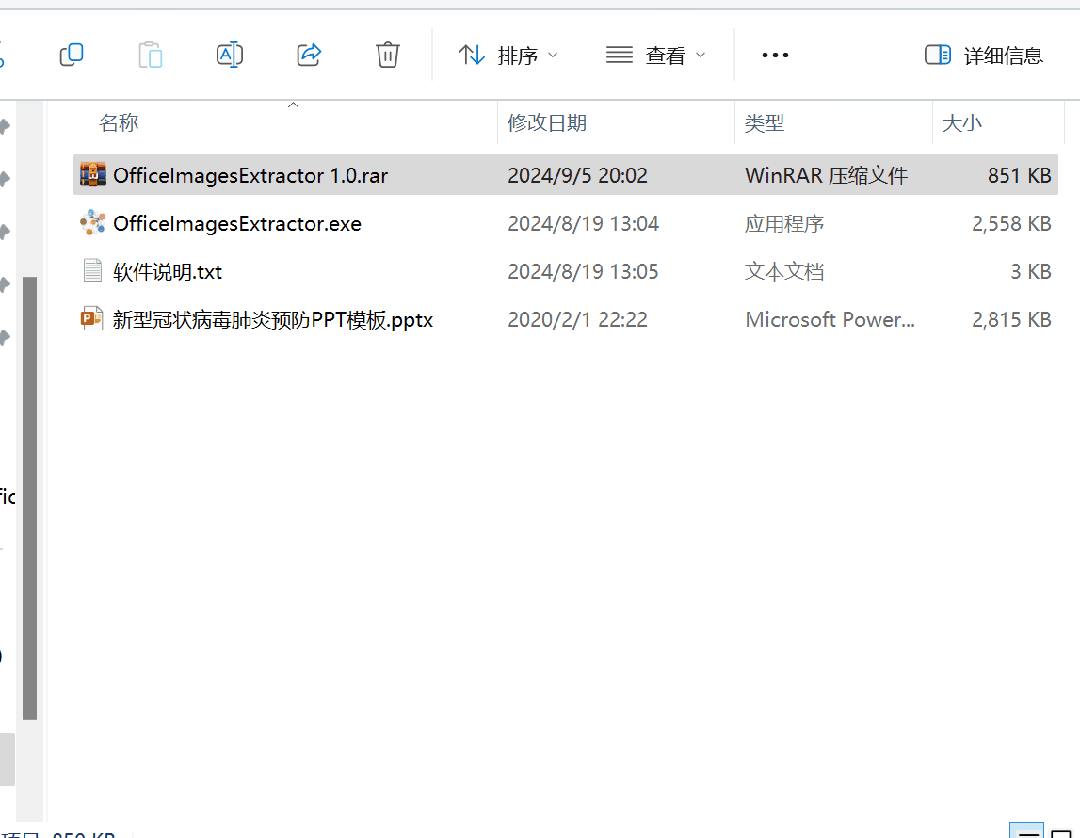Click the 2,815 KB size cell
Screen dimensions: 1080x838
1012,320
